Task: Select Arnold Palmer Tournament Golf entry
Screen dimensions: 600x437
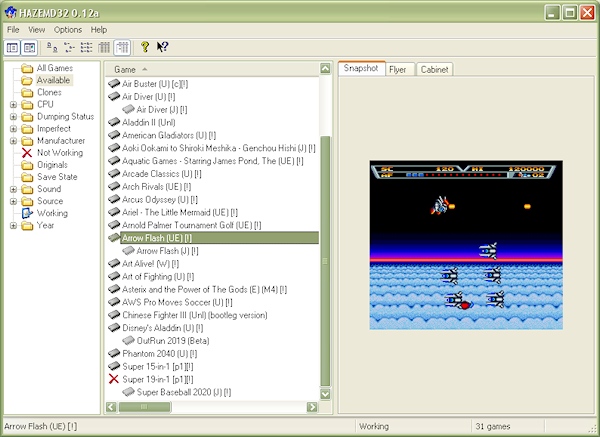Action: coord(191,225)
